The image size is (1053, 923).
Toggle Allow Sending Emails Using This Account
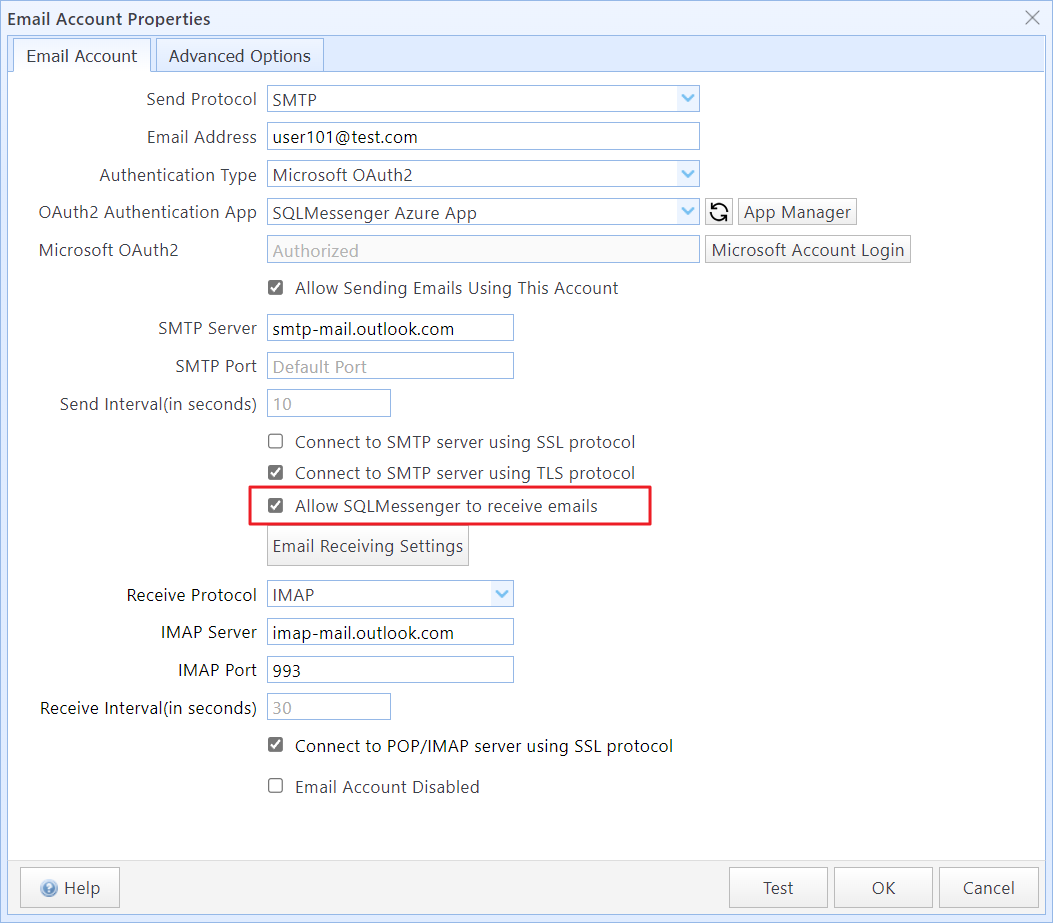[x=275, y=288]
